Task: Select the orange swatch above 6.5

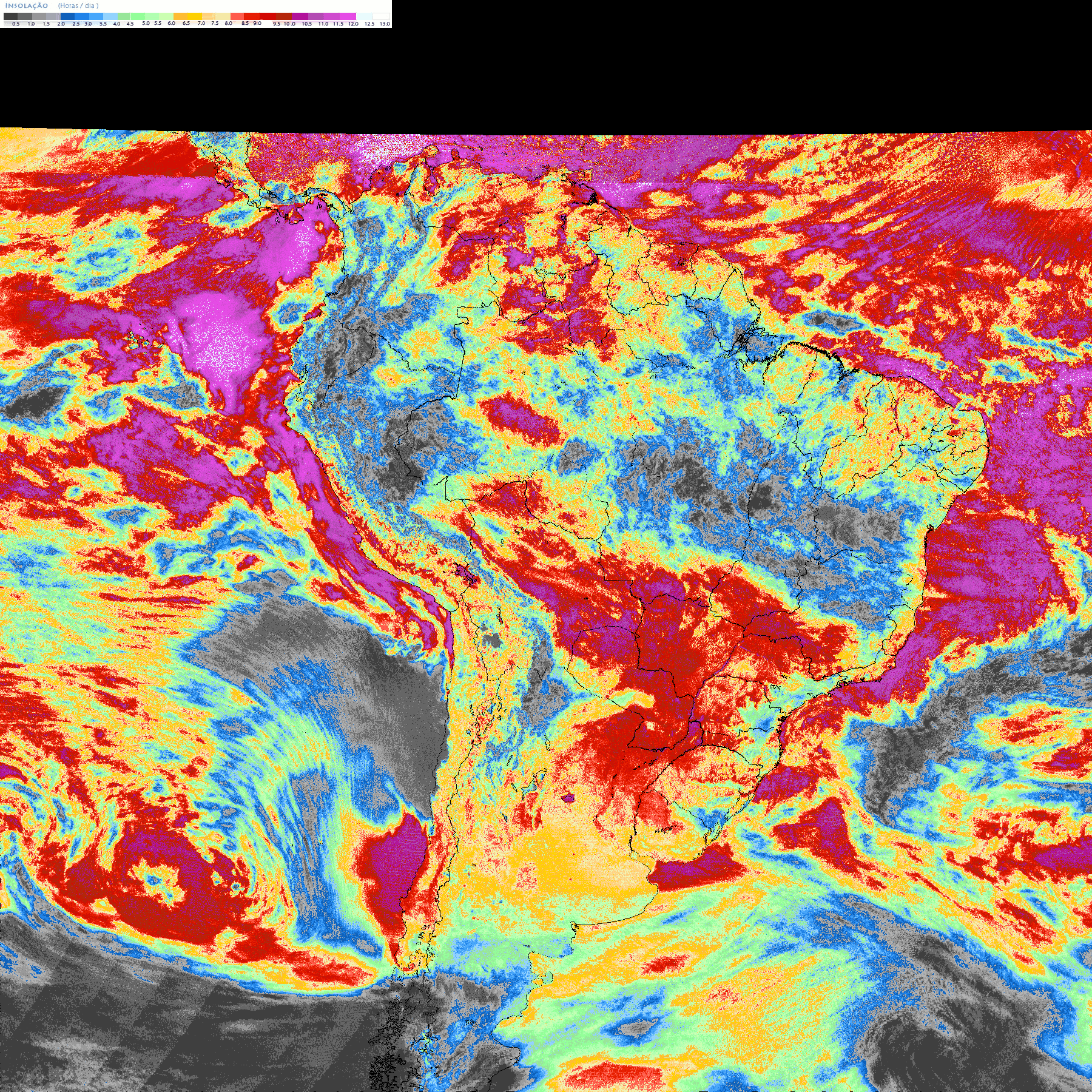Action: pos(181,16)
